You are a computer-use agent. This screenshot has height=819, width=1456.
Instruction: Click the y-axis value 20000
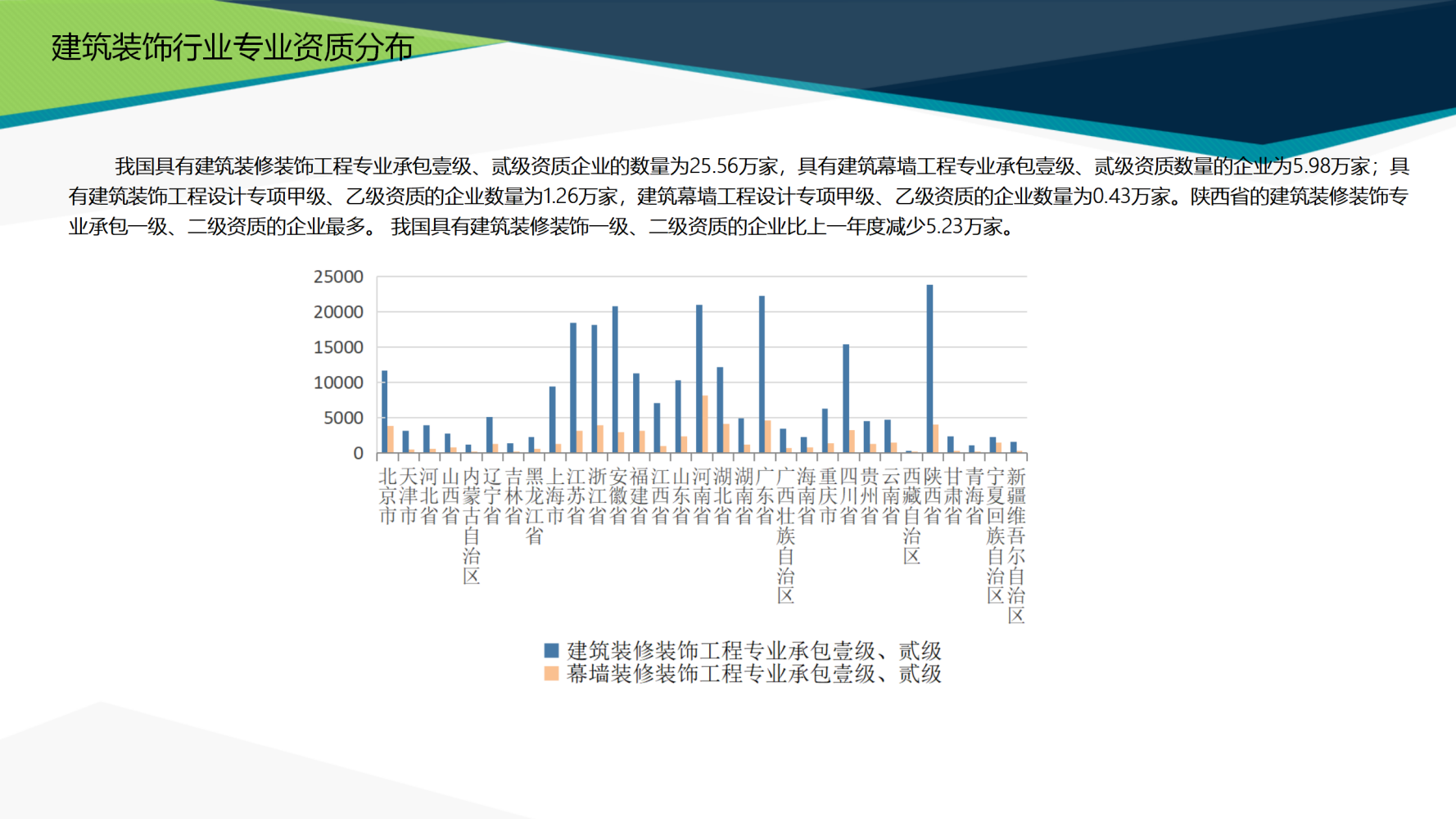338,312
